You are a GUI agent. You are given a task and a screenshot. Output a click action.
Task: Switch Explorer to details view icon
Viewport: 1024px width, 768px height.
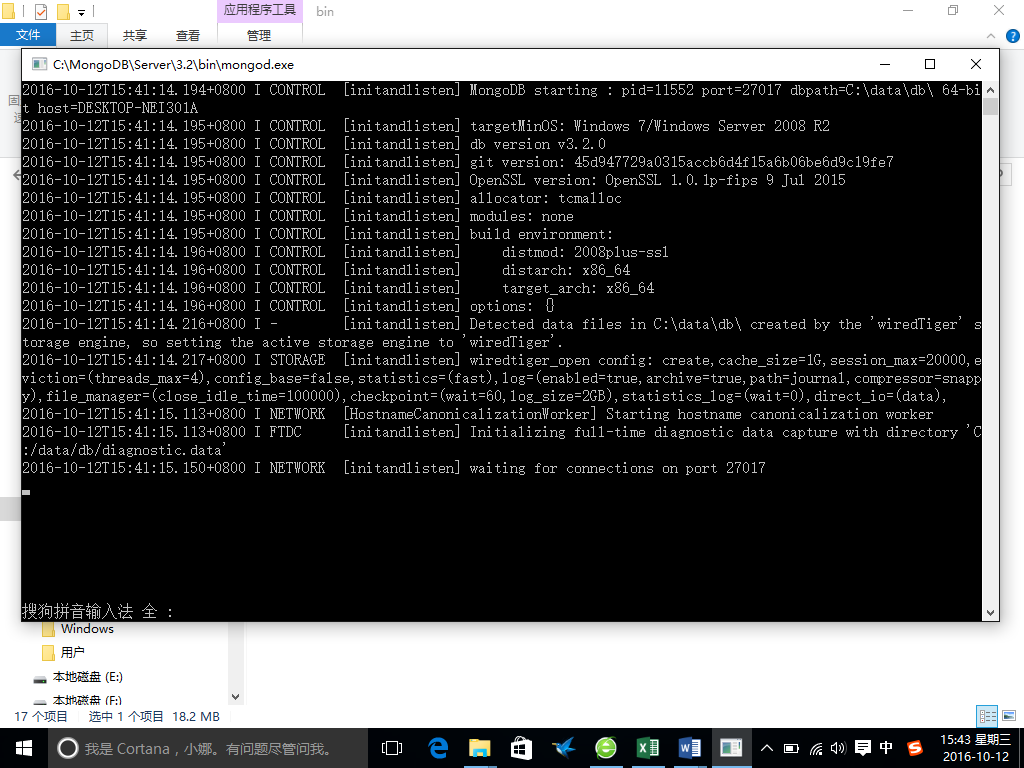click(987, 716)
